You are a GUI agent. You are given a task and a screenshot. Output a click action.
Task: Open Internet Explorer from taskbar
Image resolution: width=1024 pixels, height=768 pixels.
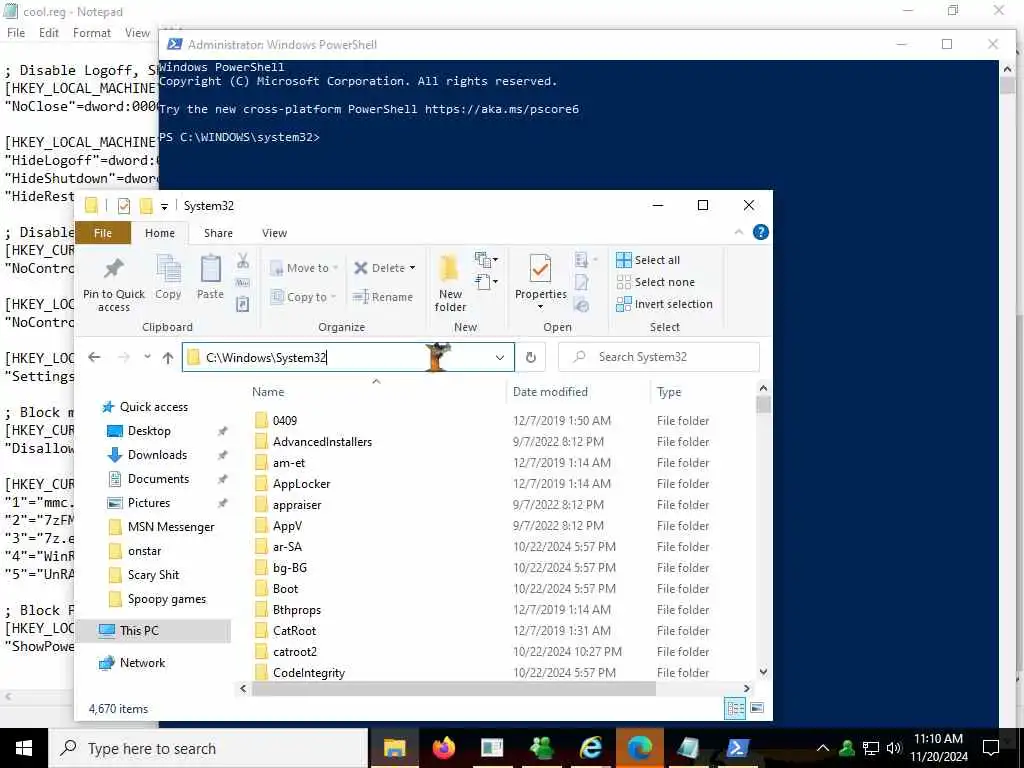tap(590, 748)
